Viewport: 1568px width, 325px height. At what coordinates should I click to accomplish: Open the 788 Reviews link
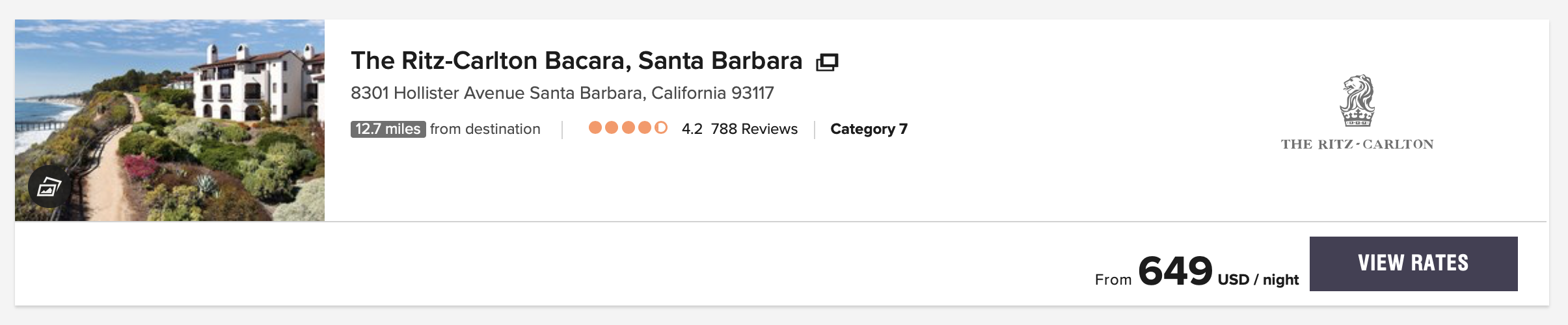click(x=754, y=129)
